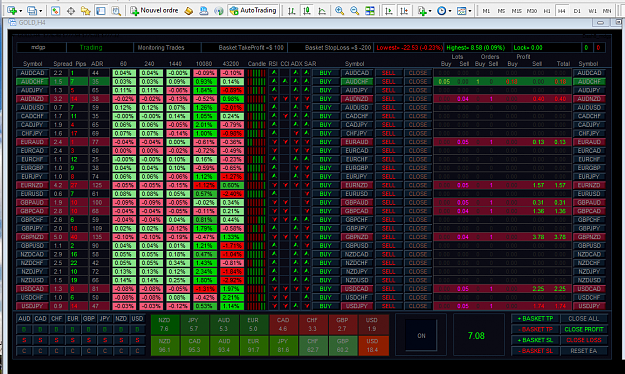Click the icon right of the book icon
This screenshot has height=374, width=625.
pos(204,11)
